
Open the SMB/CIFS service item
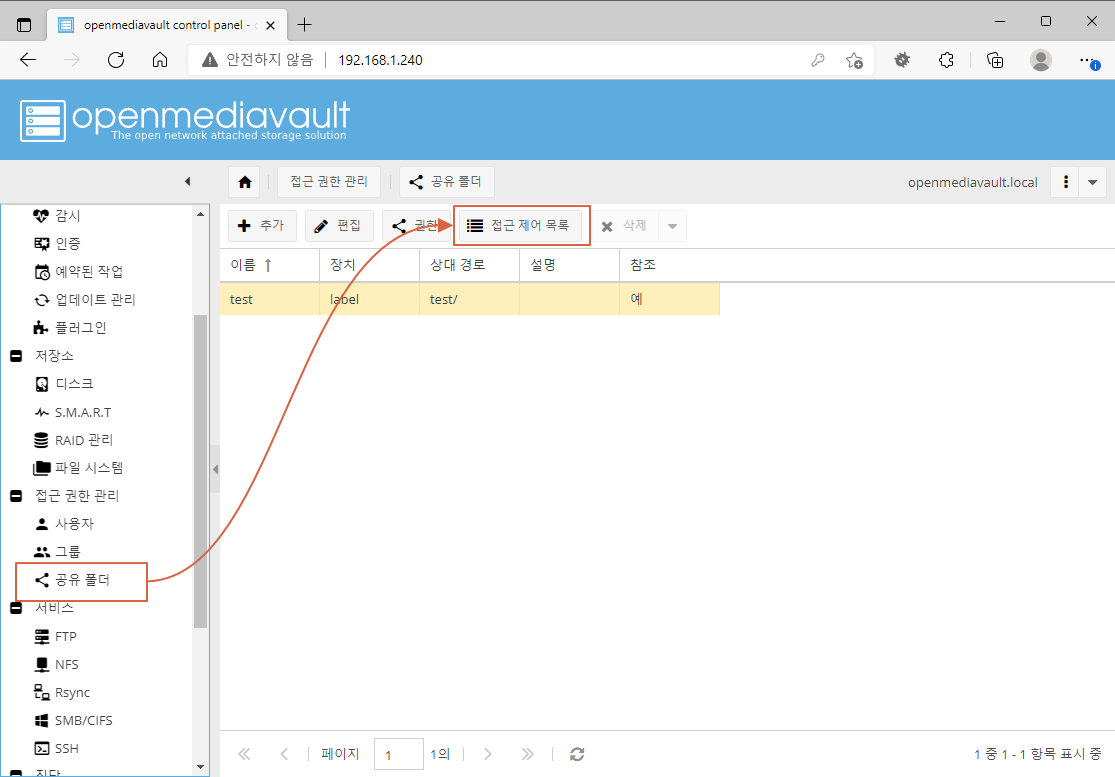pos(73,720)
